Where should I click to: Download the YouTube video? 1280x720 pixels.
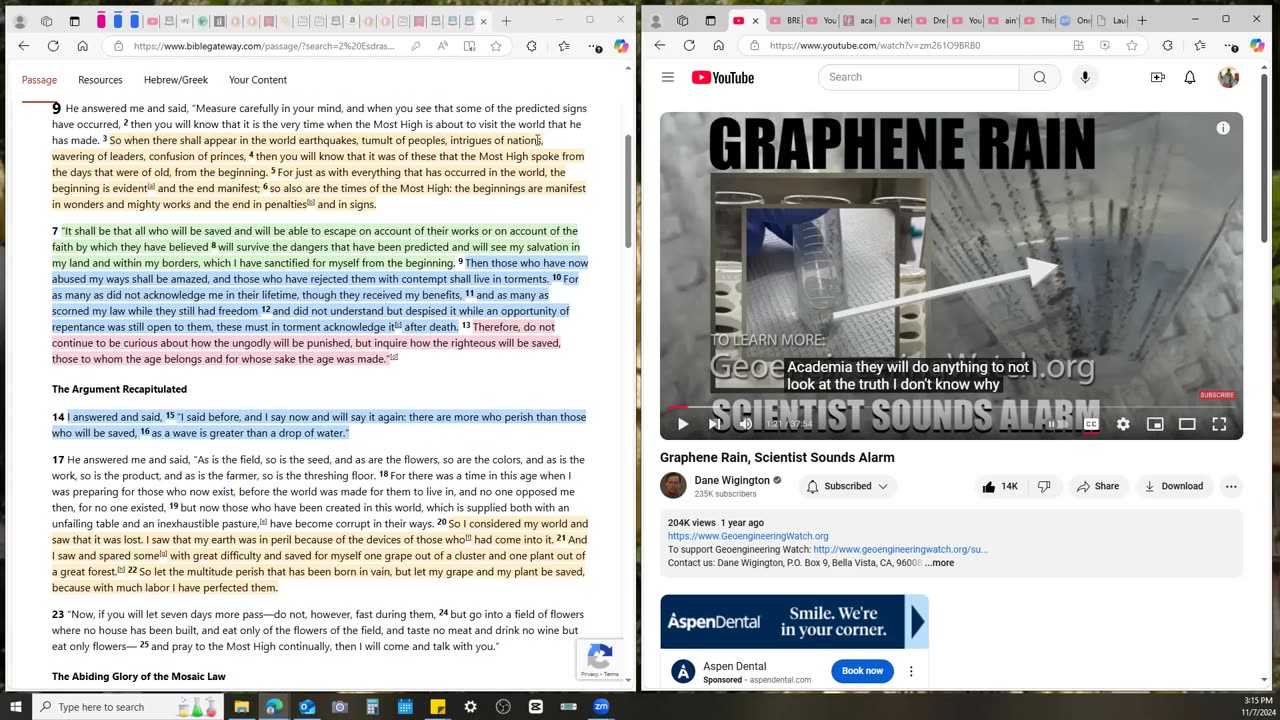[1174, 486]
